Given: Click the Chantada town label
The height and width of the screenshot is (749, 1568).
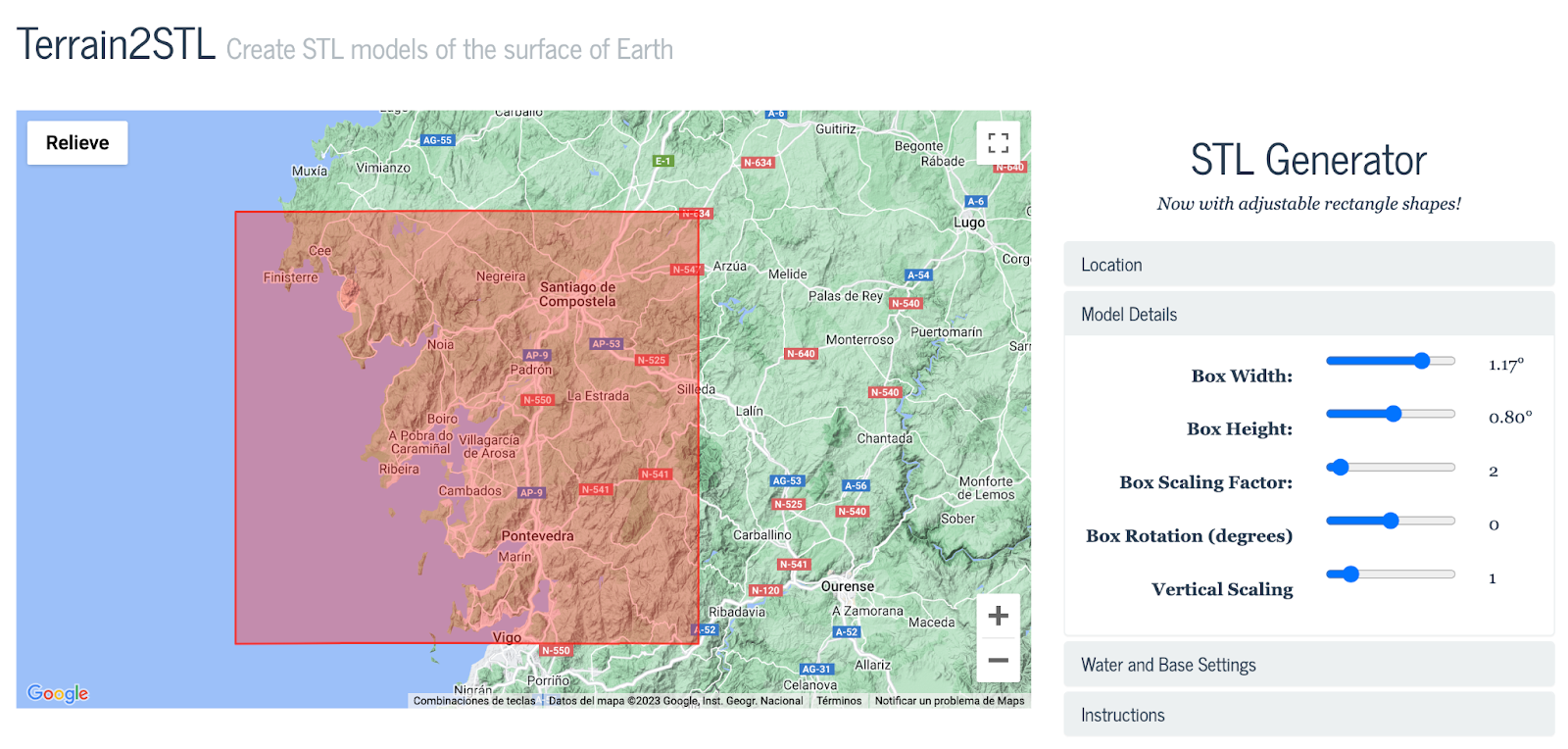Looking at the screenshot, I should point(884,438).
